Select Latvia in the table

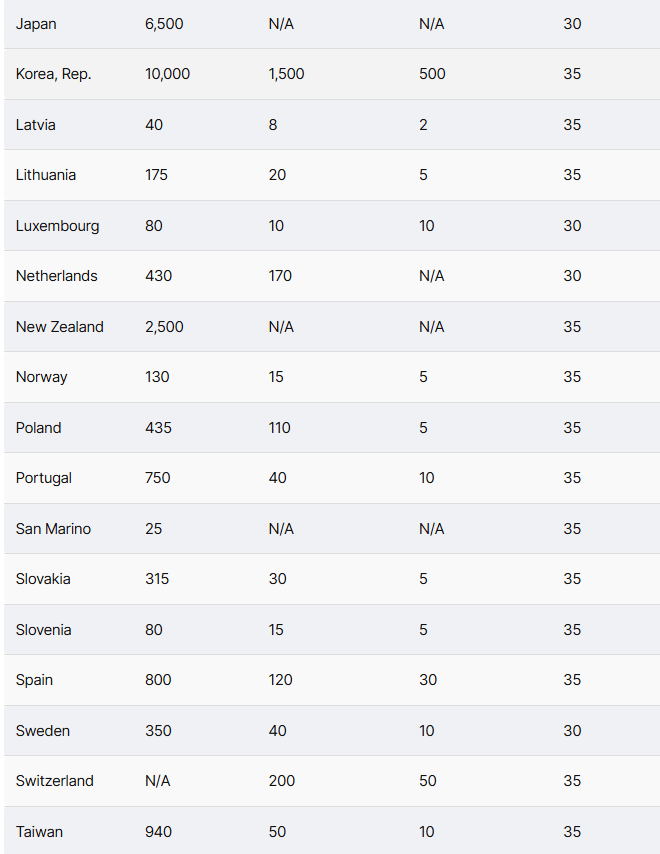pyautogui.click(x=35, y=125)
